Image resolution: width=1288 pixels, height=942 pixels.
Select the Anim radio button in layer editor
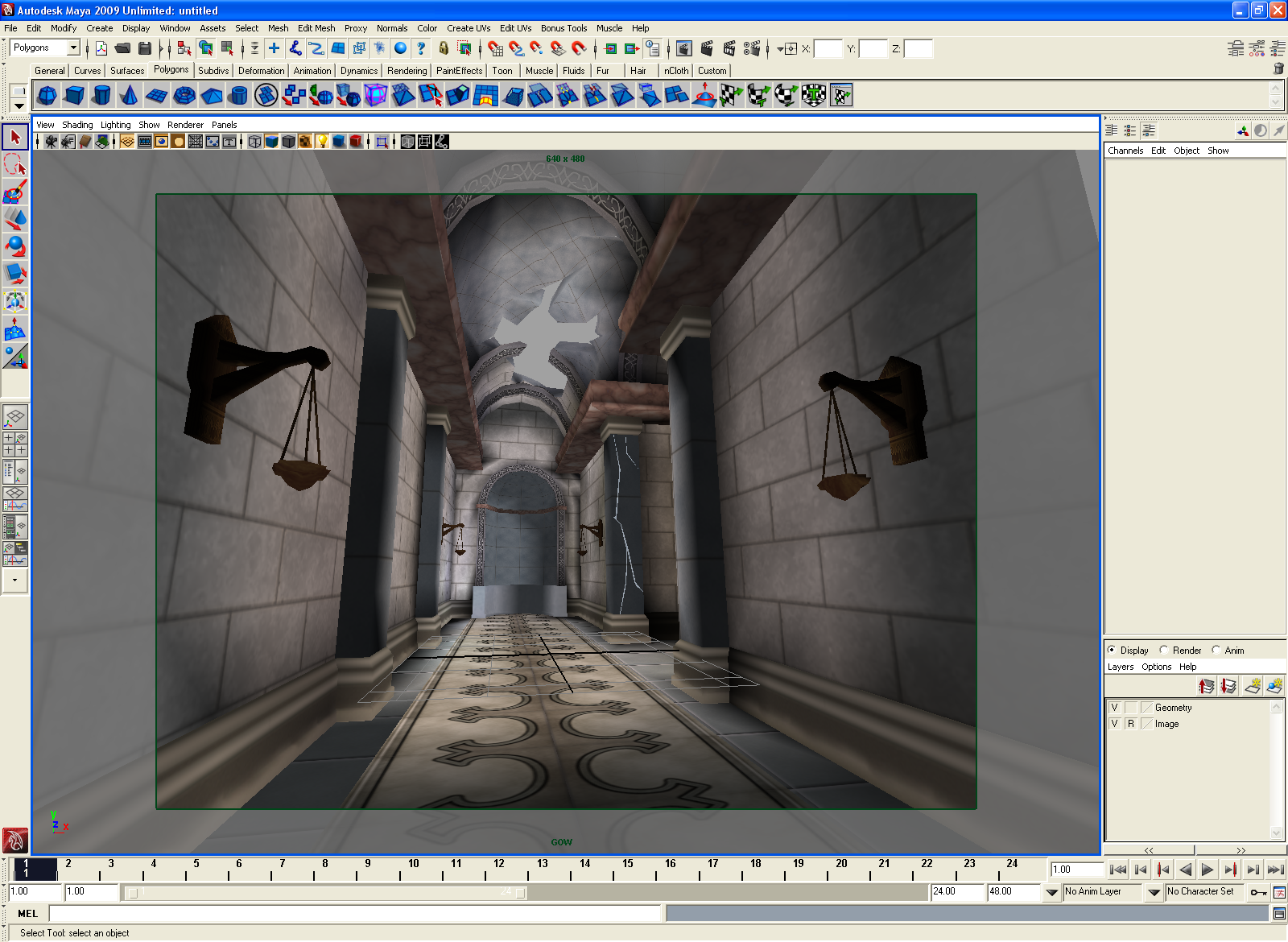[1216, 650]
